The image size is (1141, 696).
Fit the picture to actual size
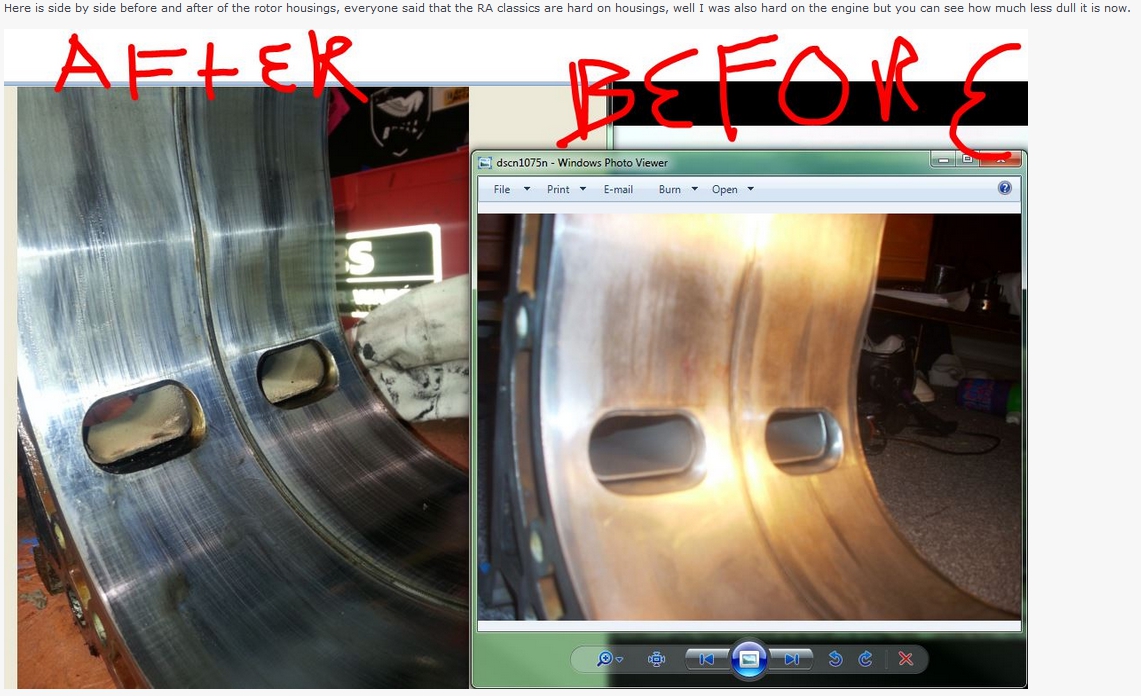click(656, 659)
